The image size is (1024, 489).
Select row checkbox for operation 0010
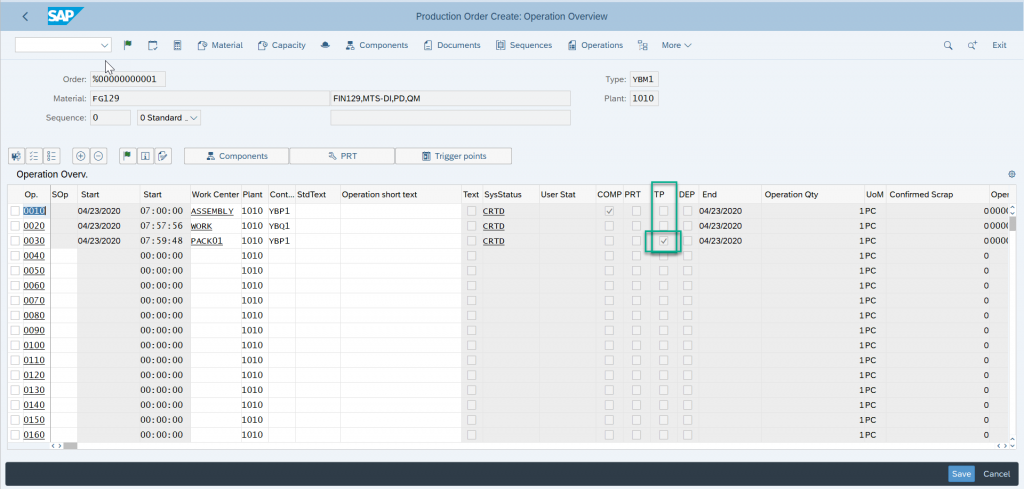15,211
